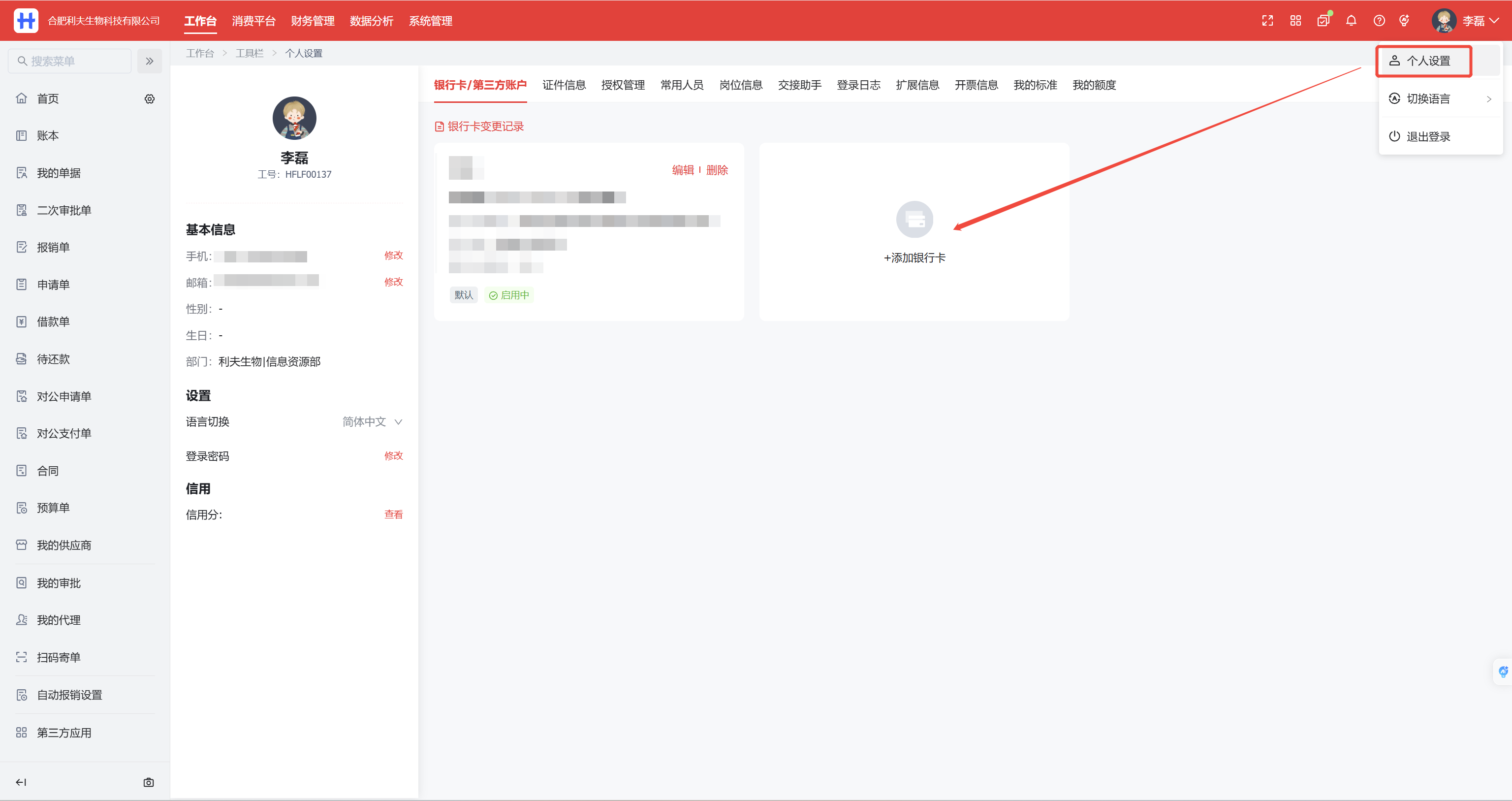Open the task checklist icon with green dot
Image resolution: width=1512 pixels, height=801 pixels.
pyautogui.click(x=1323, y=21)
